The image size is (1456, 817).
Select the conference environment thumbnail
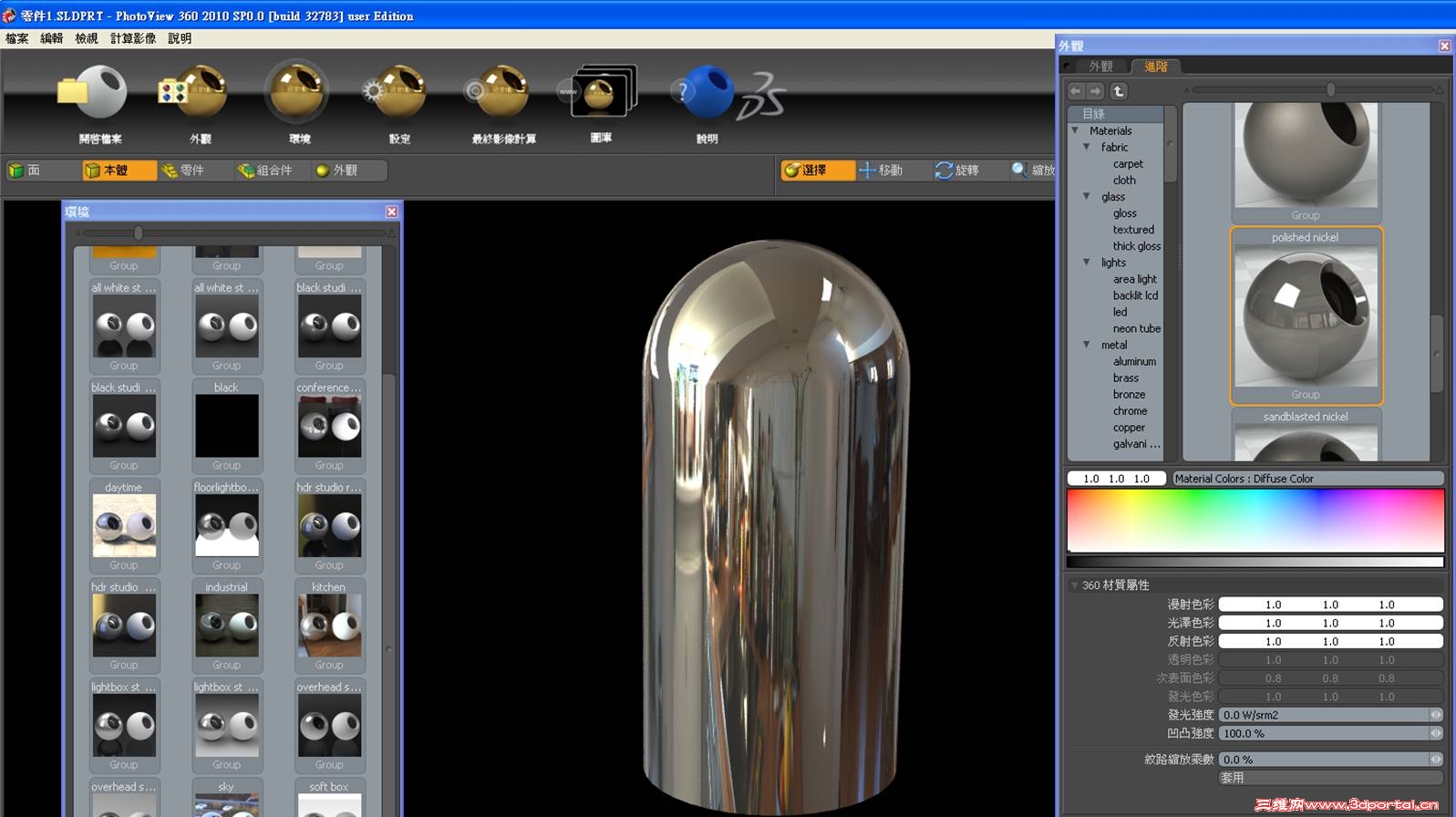329,426
